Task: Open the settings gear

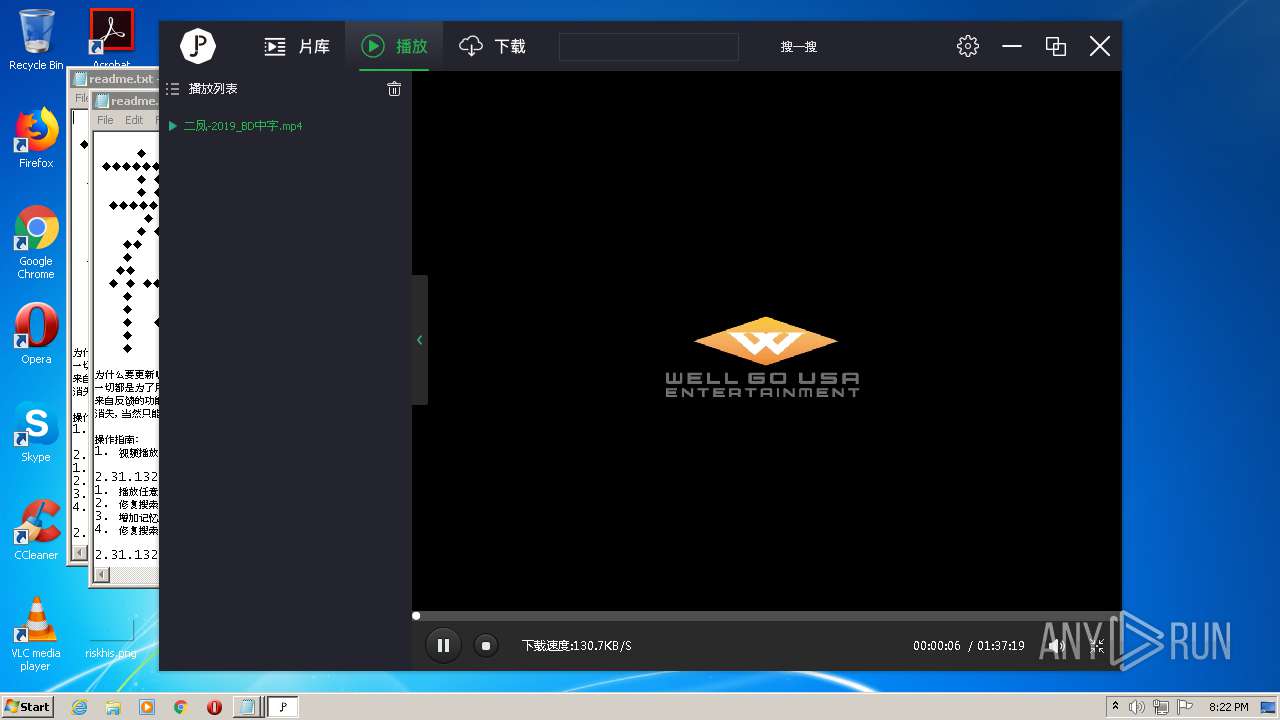Action: [967, 46]
